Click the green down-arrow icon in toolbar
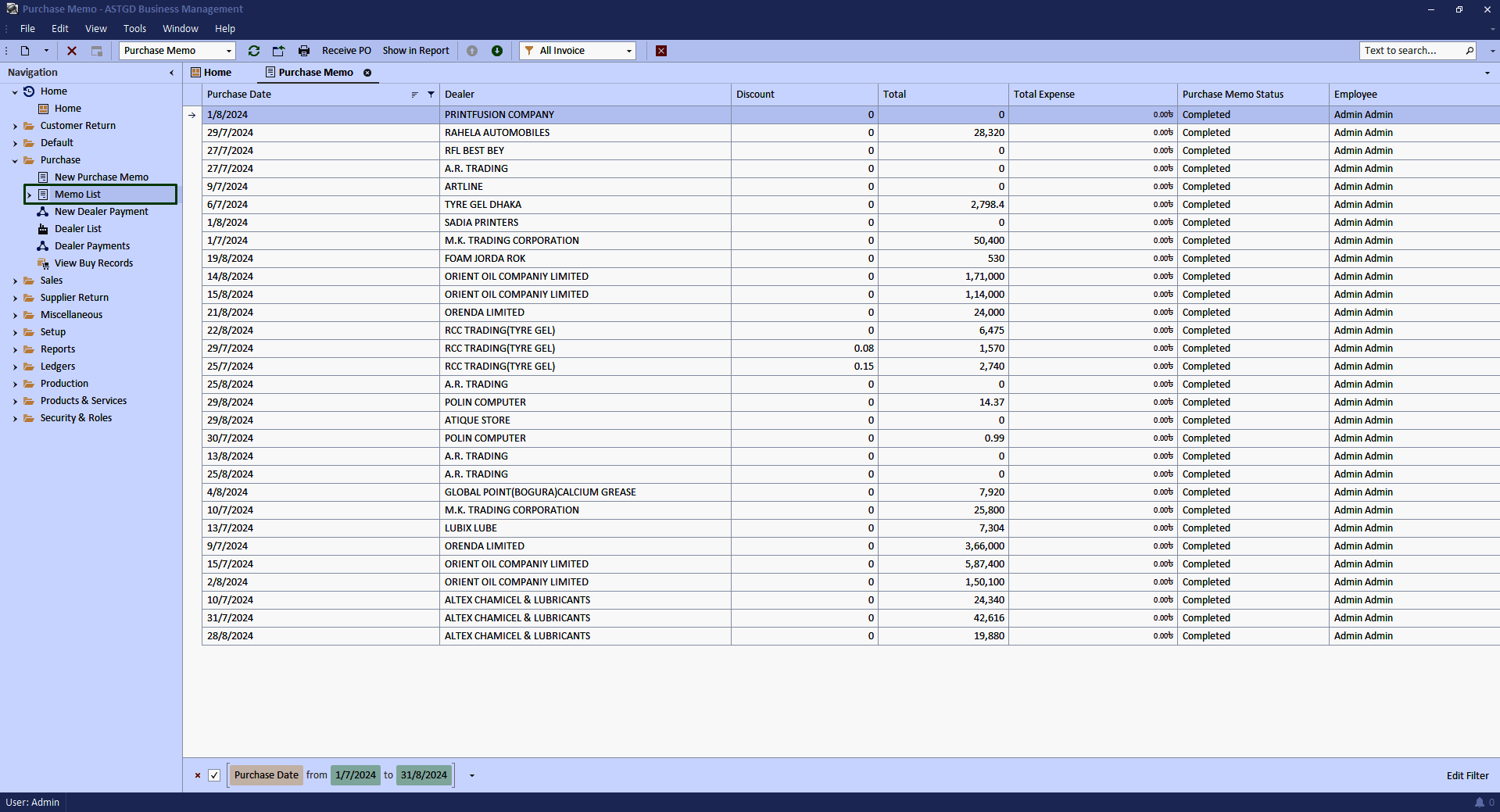 click(x=497, y=51)
